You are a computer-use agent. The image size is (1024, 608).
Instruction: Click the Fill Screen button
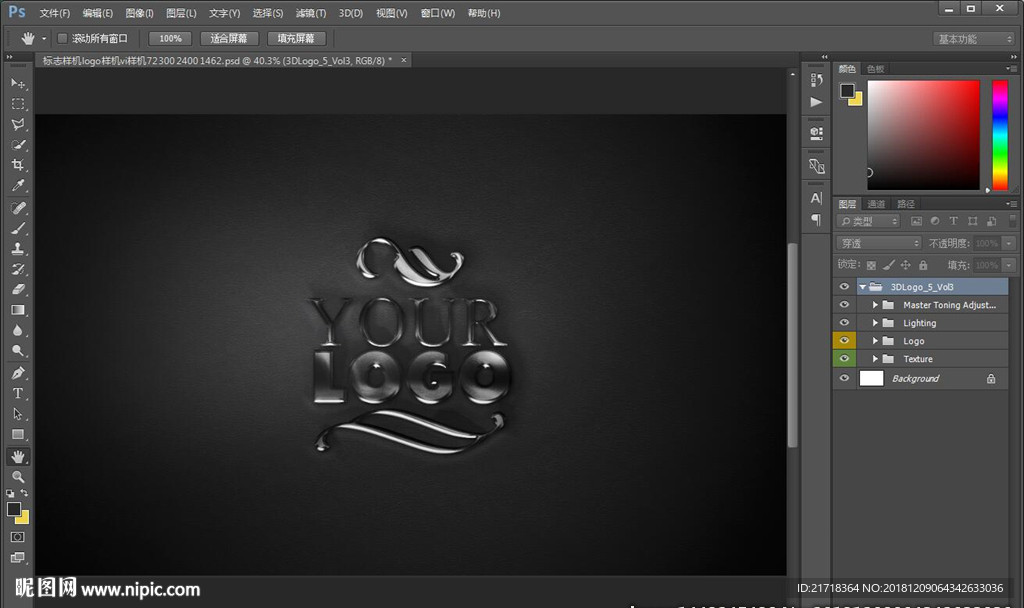(x=296, y=39)
